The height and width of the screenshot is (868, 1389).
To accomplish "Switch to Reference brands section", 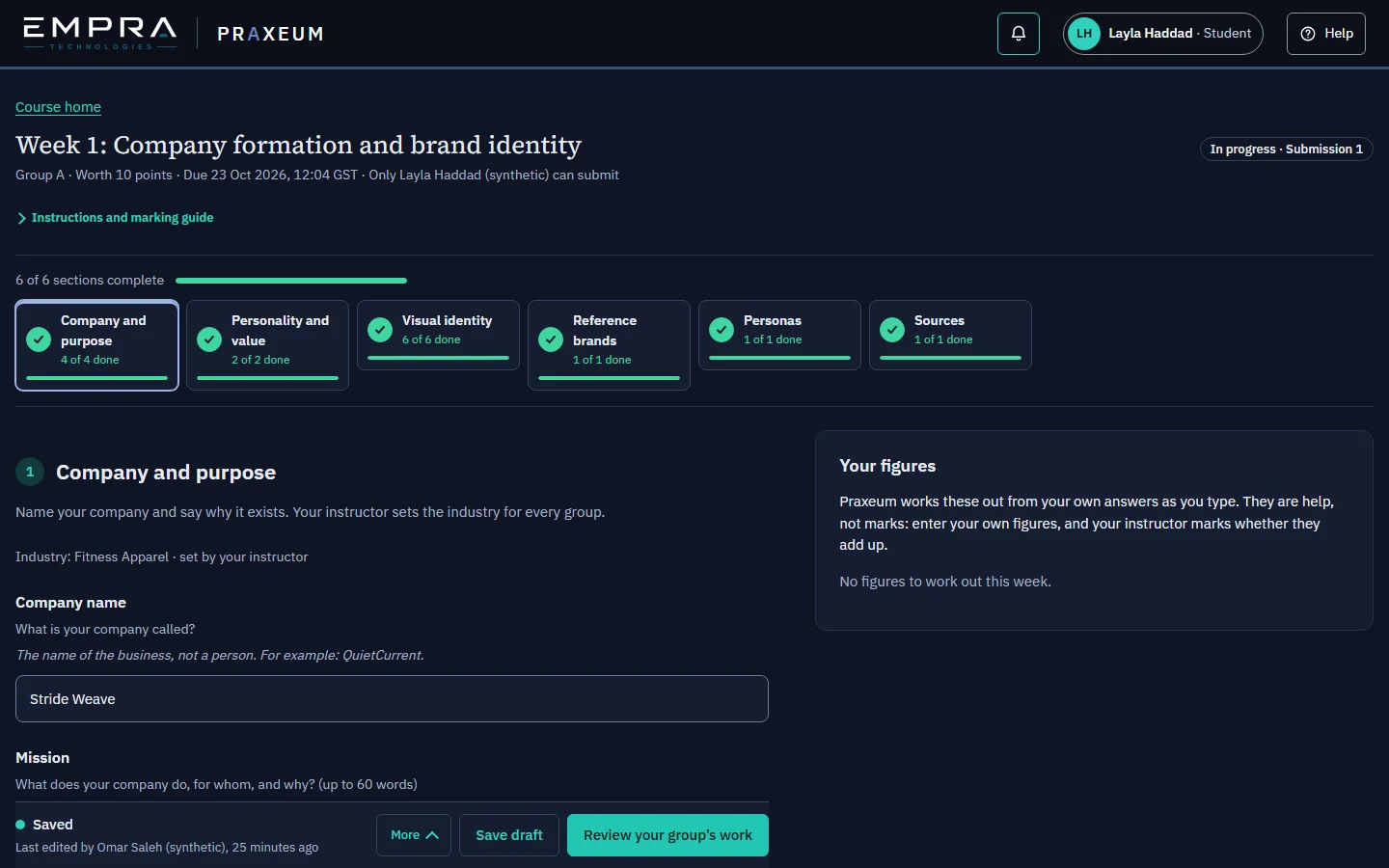I will 610,345.
